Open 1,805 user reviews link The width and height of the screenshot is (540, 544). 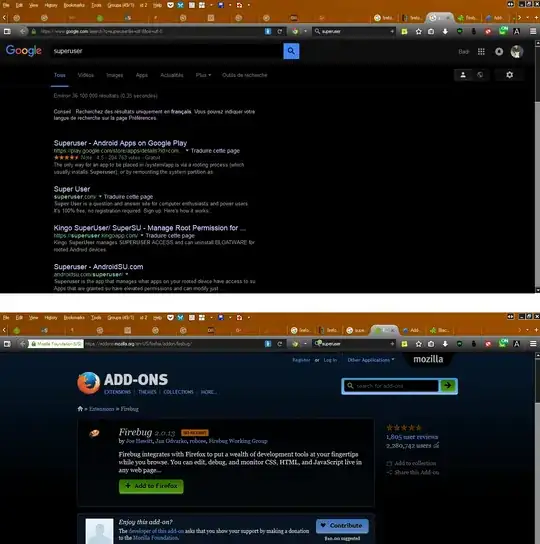pyautogui.click(x=412, y=437)
